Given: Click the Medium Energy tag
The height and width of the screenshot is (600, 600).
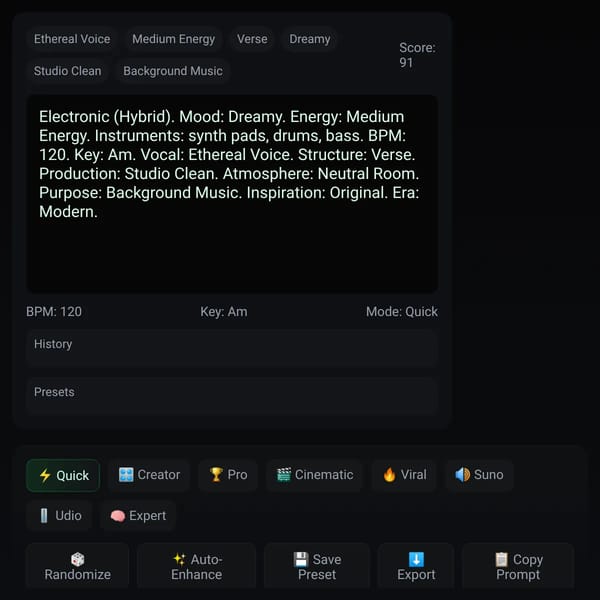Looking at the screenshot, I should [x=174, y=39].
